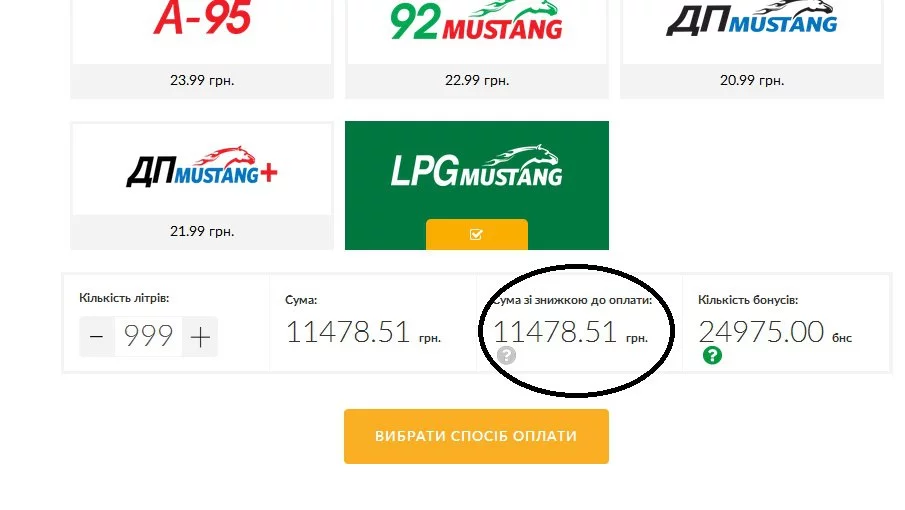This screenshot has height=510, width=905.
Task: Select the A-95 fuel logo
Action: click(x=202, y=17)
